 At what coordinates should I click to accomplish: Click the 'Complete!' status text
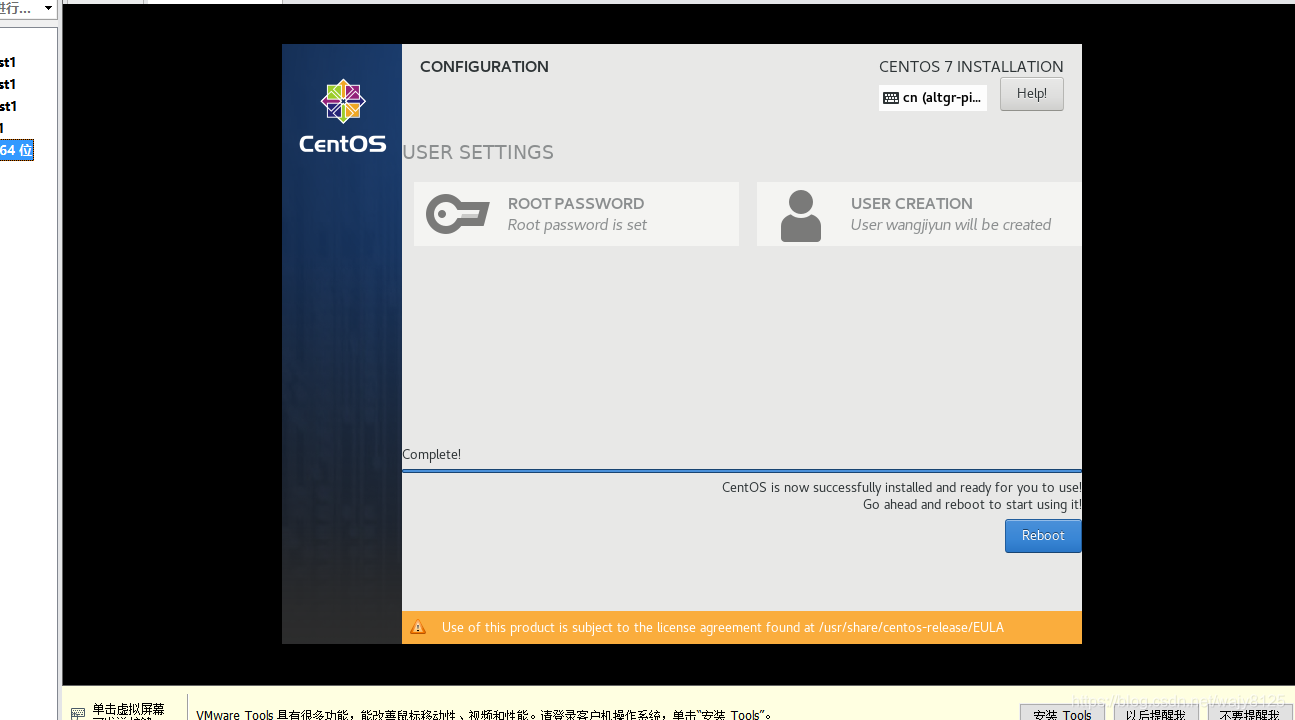[431, 454]
